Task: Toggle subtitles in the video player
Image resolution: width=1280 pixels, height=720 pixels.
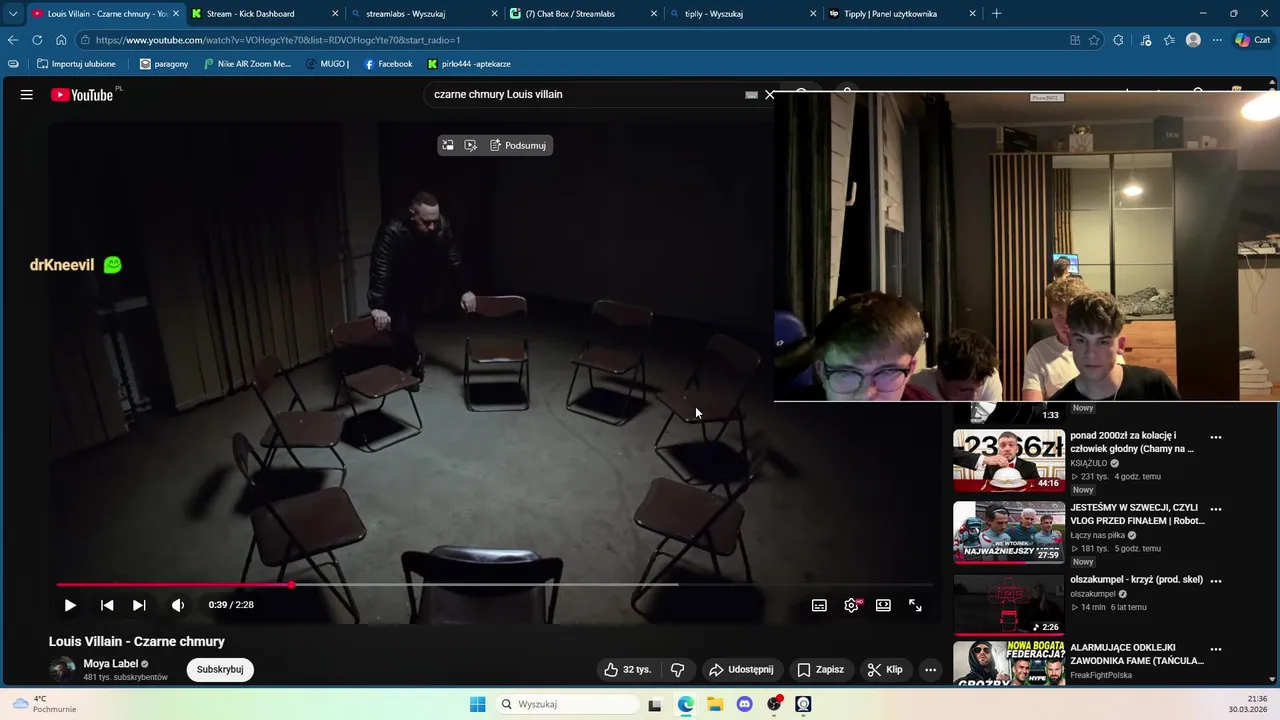Action: [819, 605]
